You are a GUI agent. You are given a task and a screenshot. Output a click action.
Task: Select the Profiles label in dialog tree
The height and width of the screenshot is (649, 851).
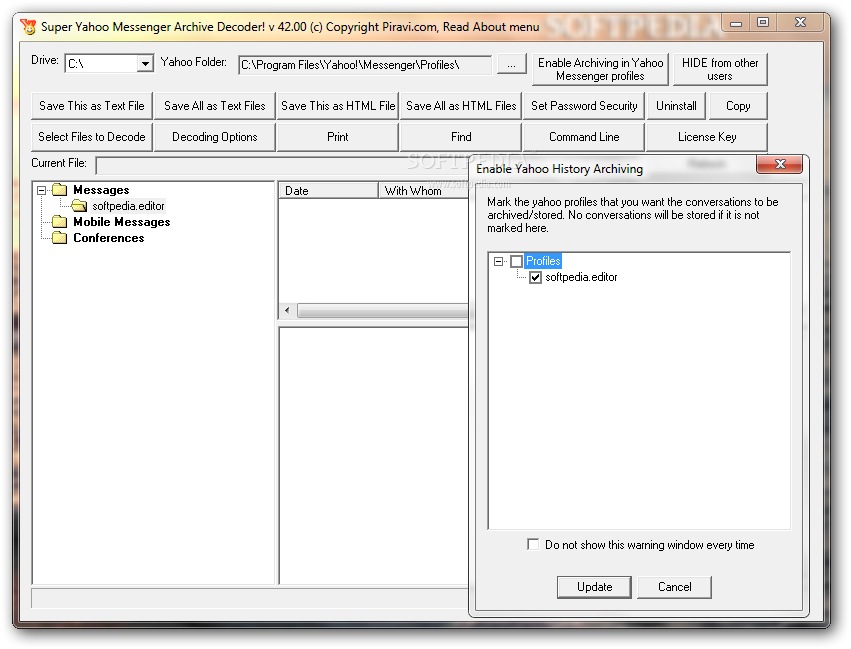coord(543,261)
